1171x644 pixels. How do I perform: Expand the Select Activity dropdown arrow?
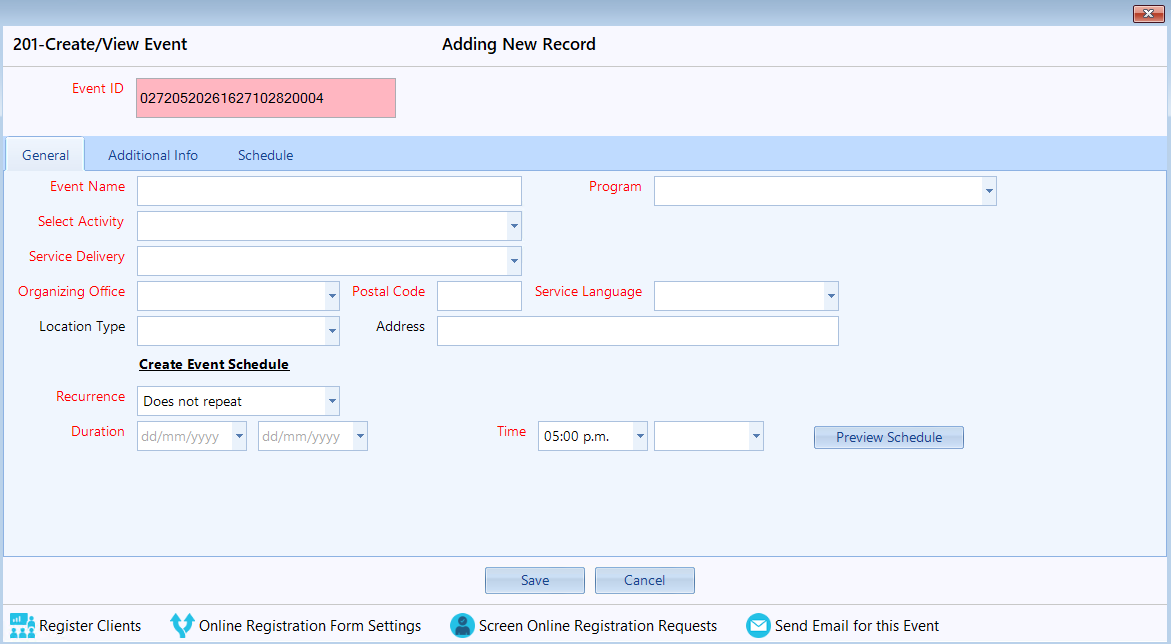pyautogui.click(x=514, y=226)
